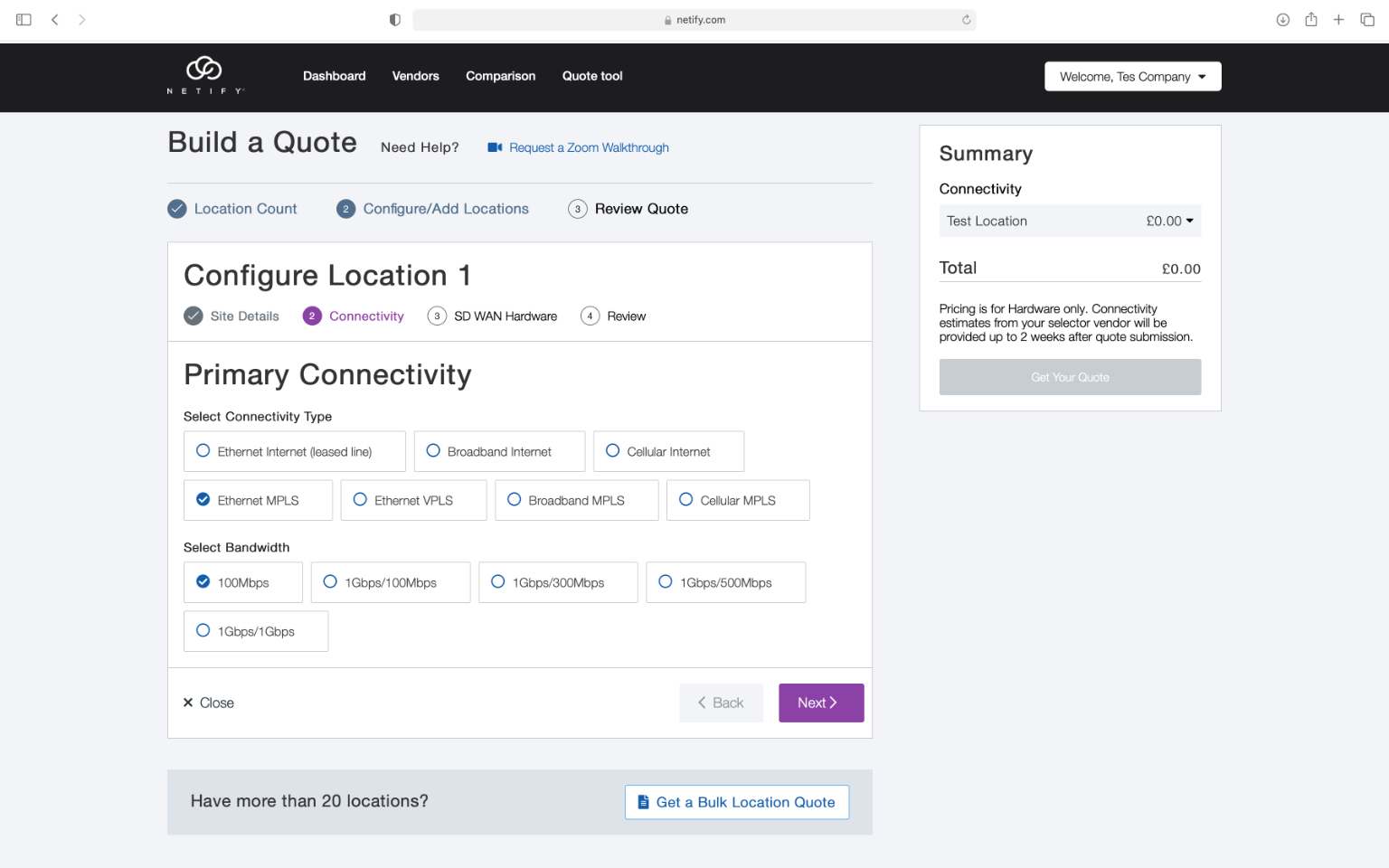Click the privacy shield icon
The width and height of the screenshot is (1389, 868).
click(395, 20)
